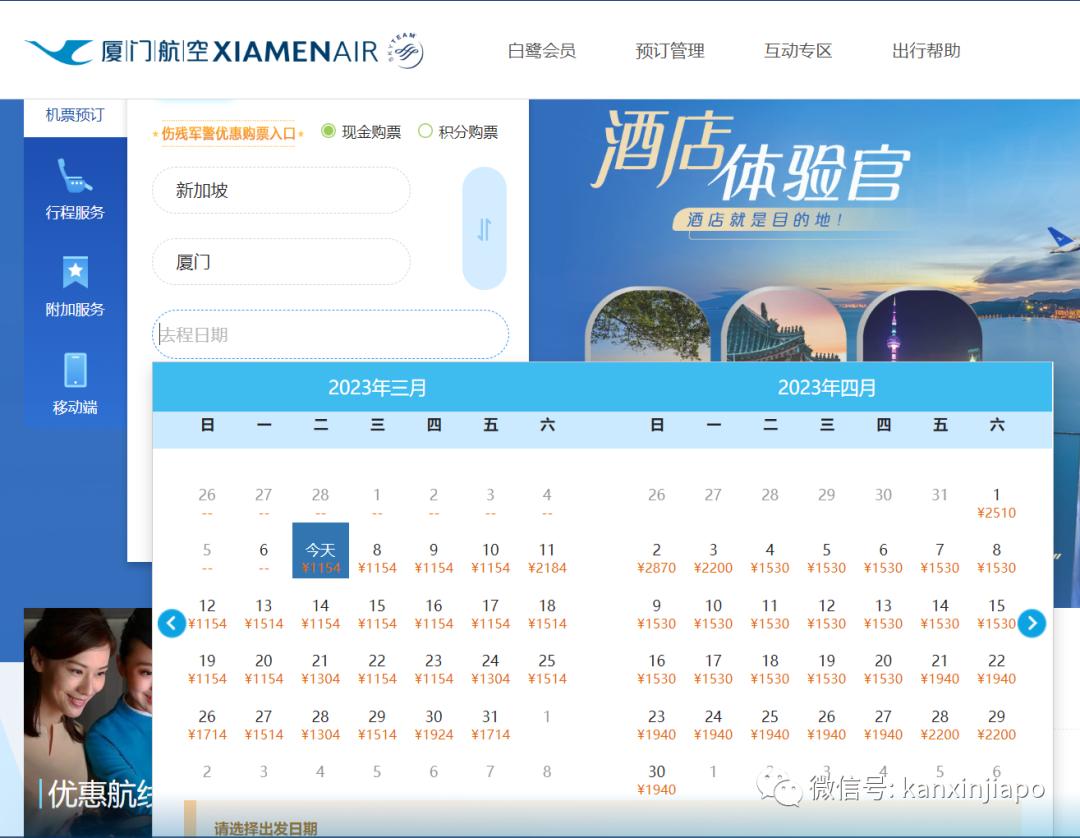Screen dimensions: 1080x838
Task: Open the 去程日期 date picker field
Action: coord(330,334)
